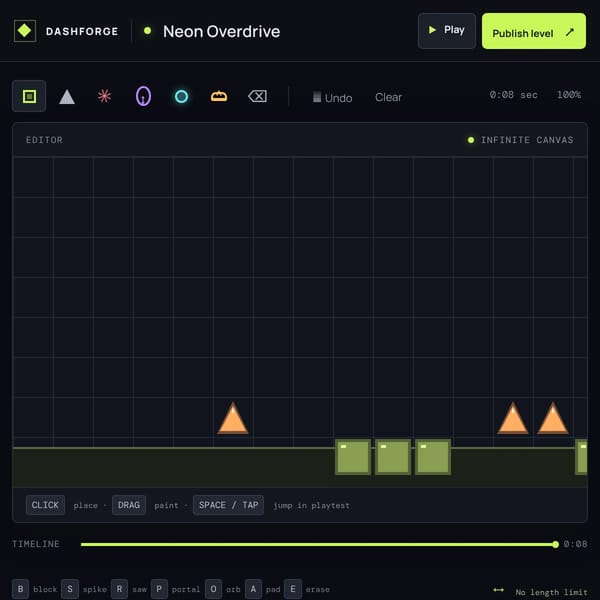
Task: Undo the last action
Action: 332,97
